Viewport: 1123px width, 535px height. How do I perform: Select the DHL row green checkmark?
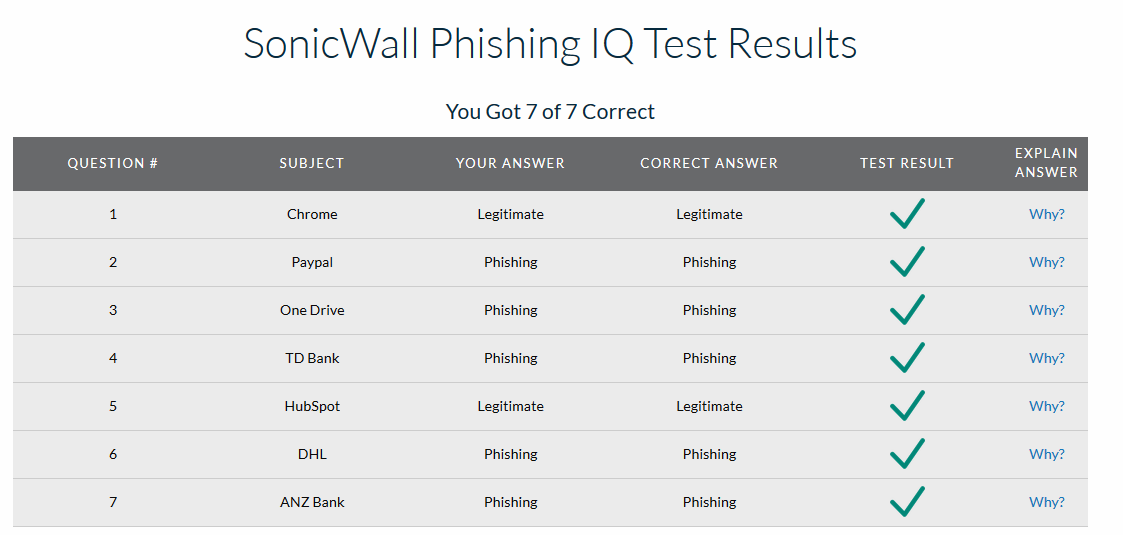[907, 454]
